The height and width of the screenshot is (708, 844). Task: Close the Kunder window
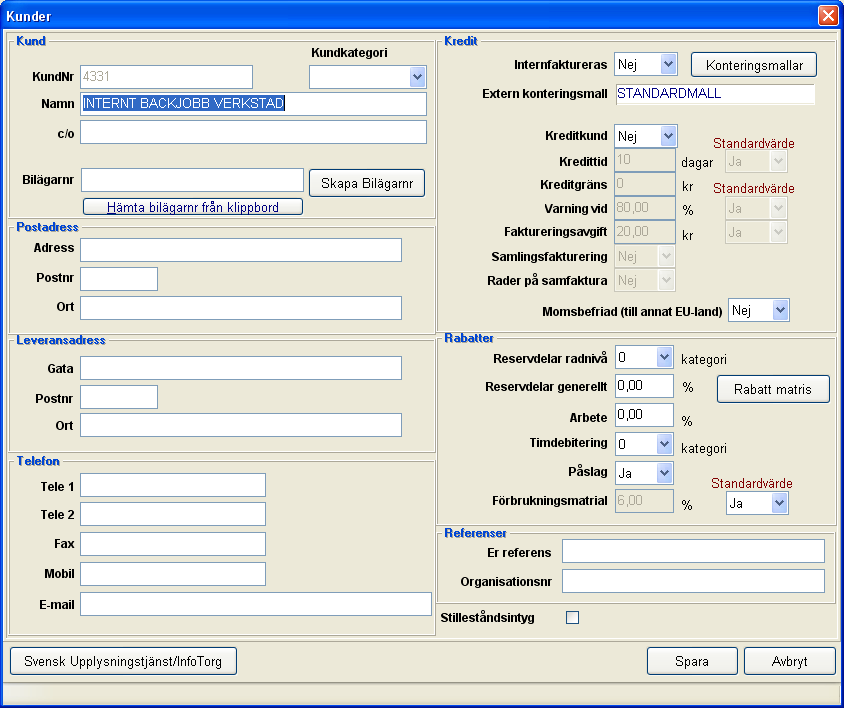(x=827, y=16)
